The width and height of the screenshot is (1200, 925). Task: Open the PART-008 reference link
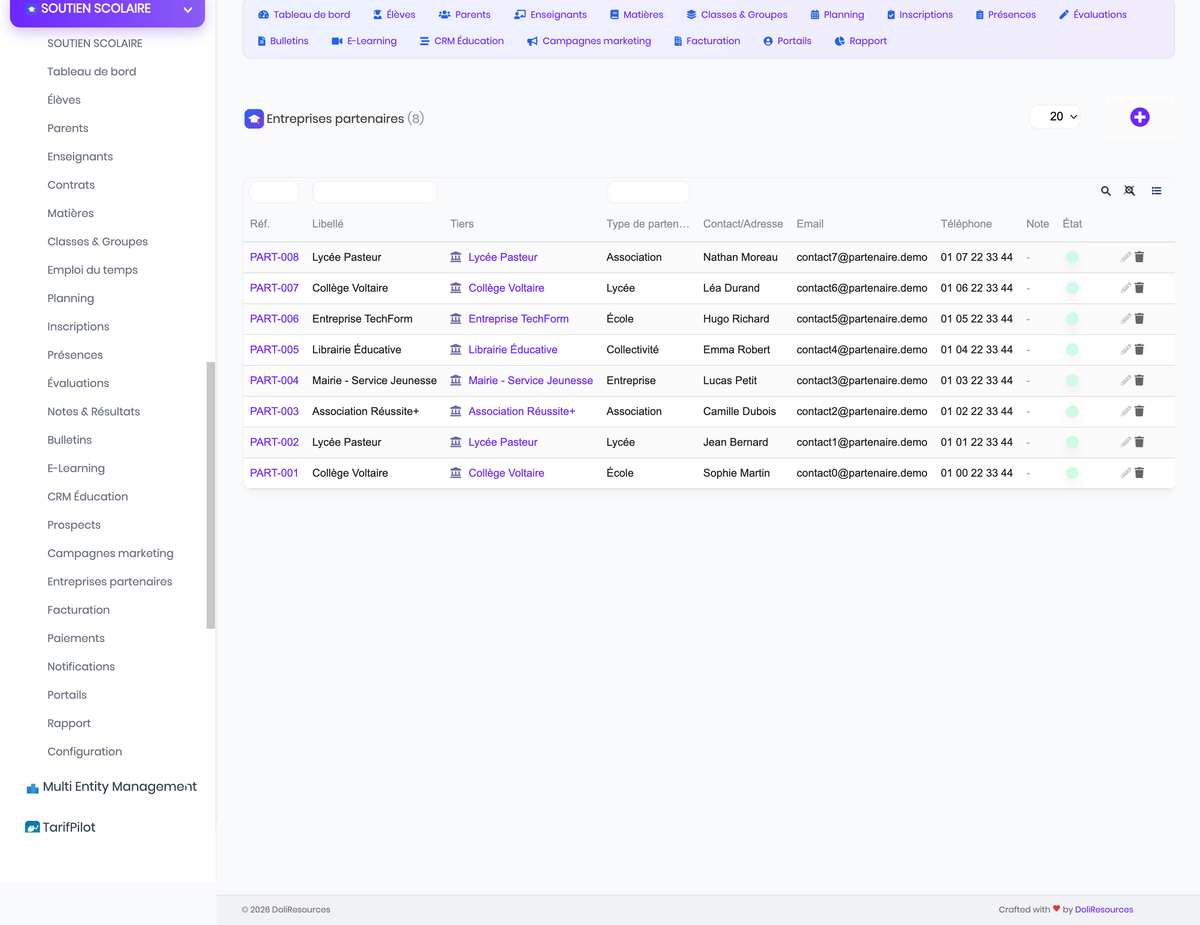point(274,257)
